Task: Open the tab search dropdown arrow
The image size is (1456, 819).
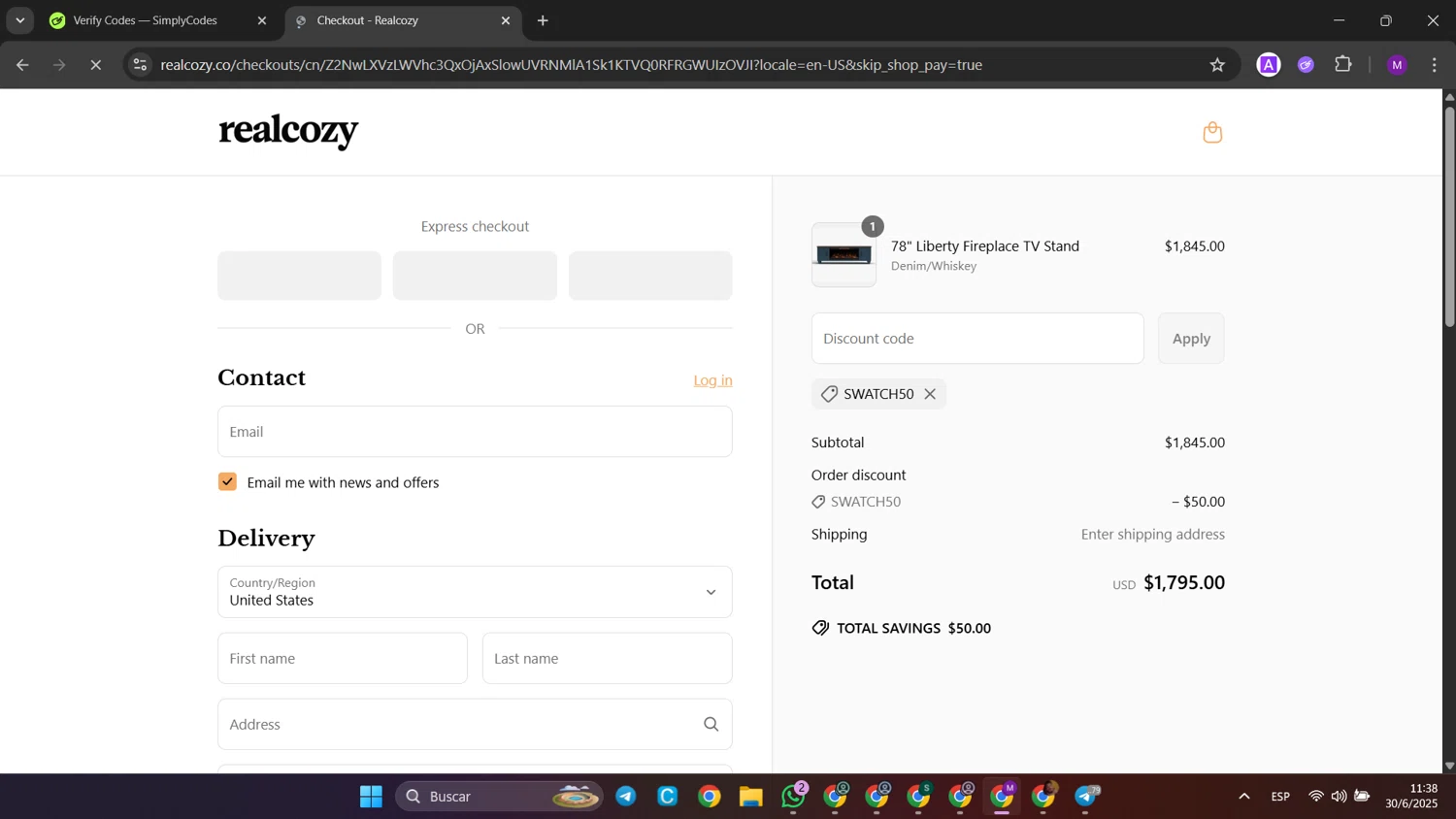Action: pyautogui.click(x=19, y=20)
